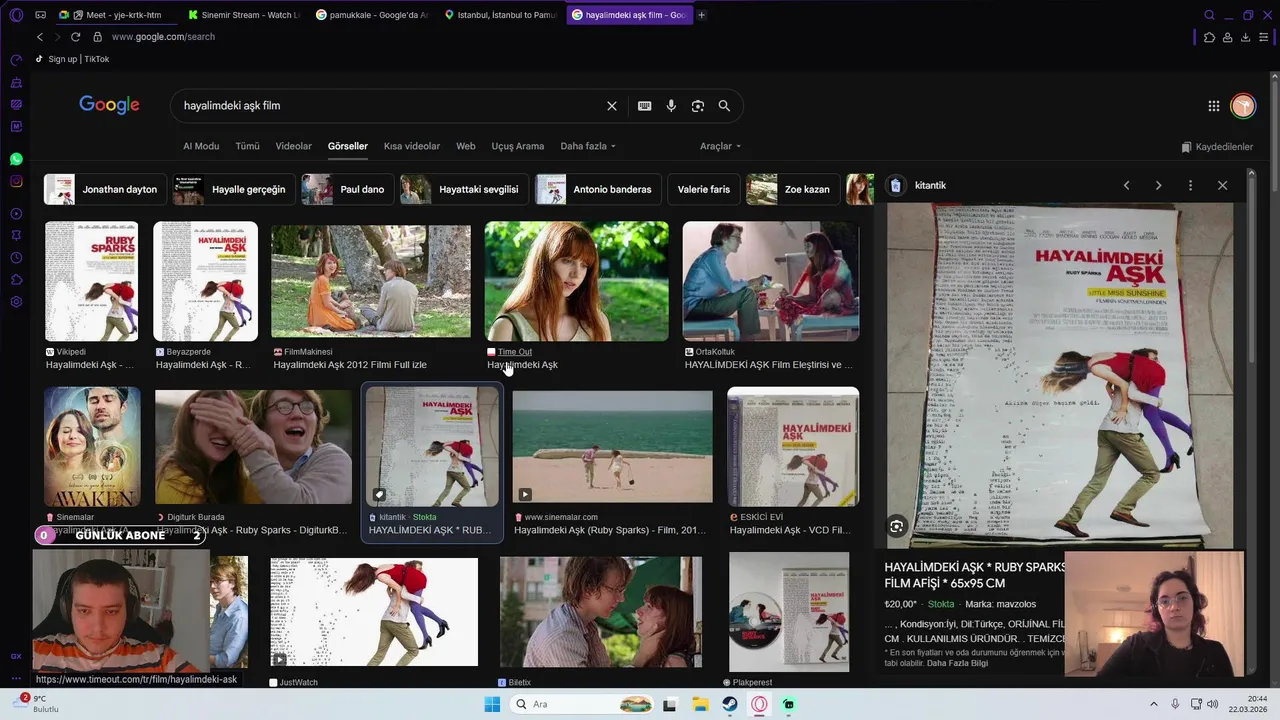
Task: Go back to previous page
Action: [x=40, y=37]
